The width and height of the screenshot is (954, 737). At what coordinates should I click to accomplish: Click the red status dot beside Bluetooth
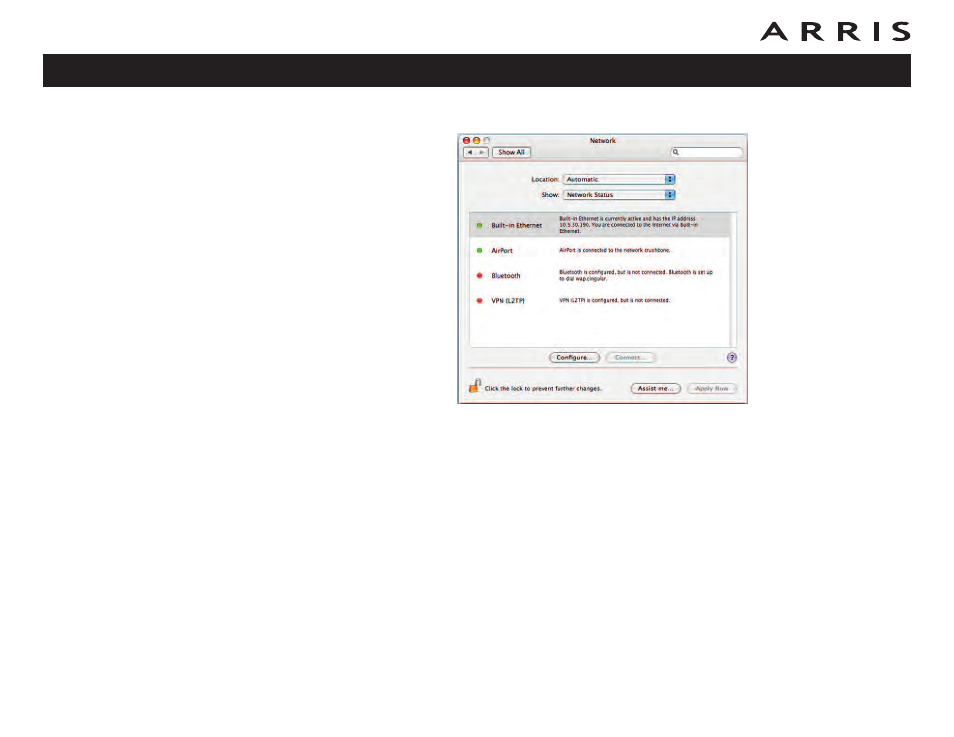[479, 276]
